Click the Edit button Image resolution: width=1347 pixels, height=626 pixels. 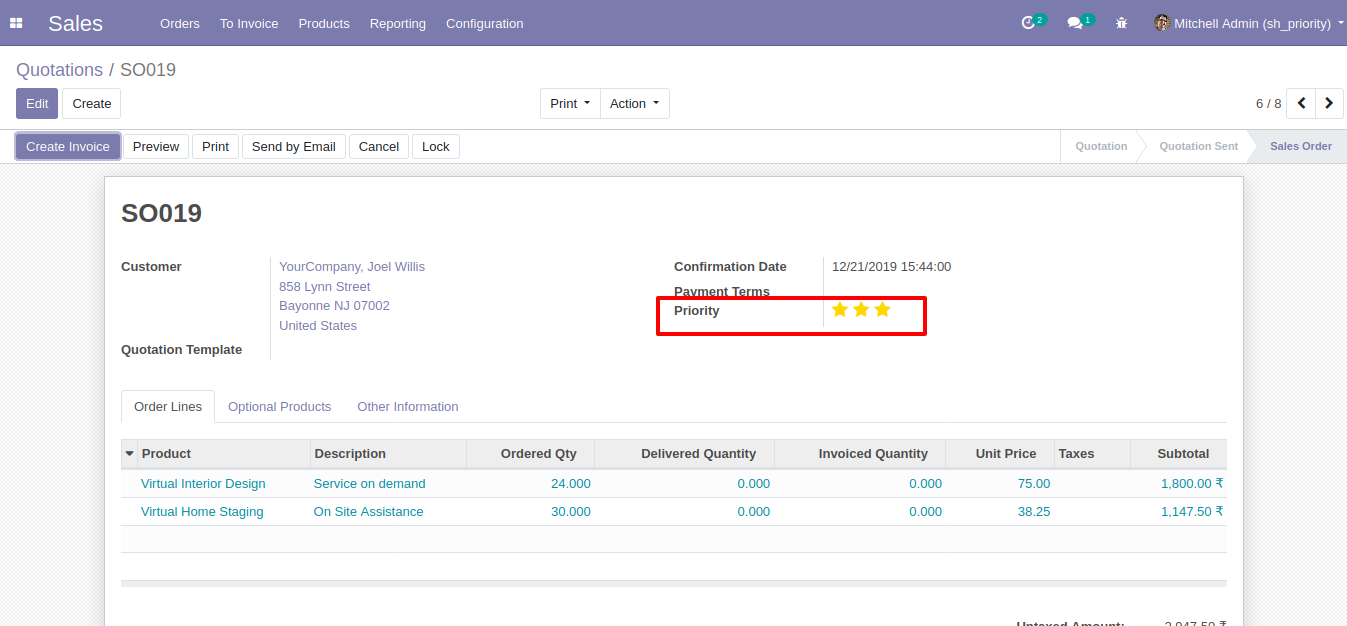pyautogui.click(x=37, y=103)
